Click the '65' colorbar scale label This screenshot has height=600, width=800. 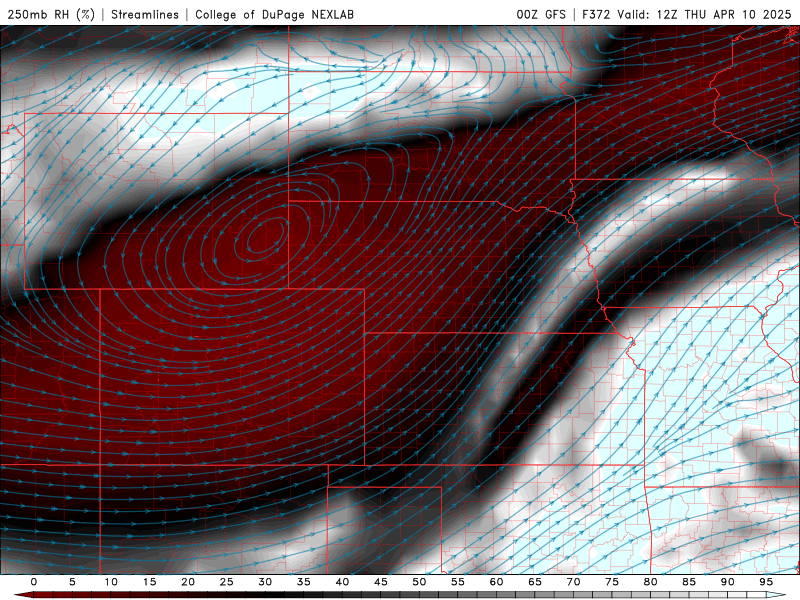coord(535,582)
